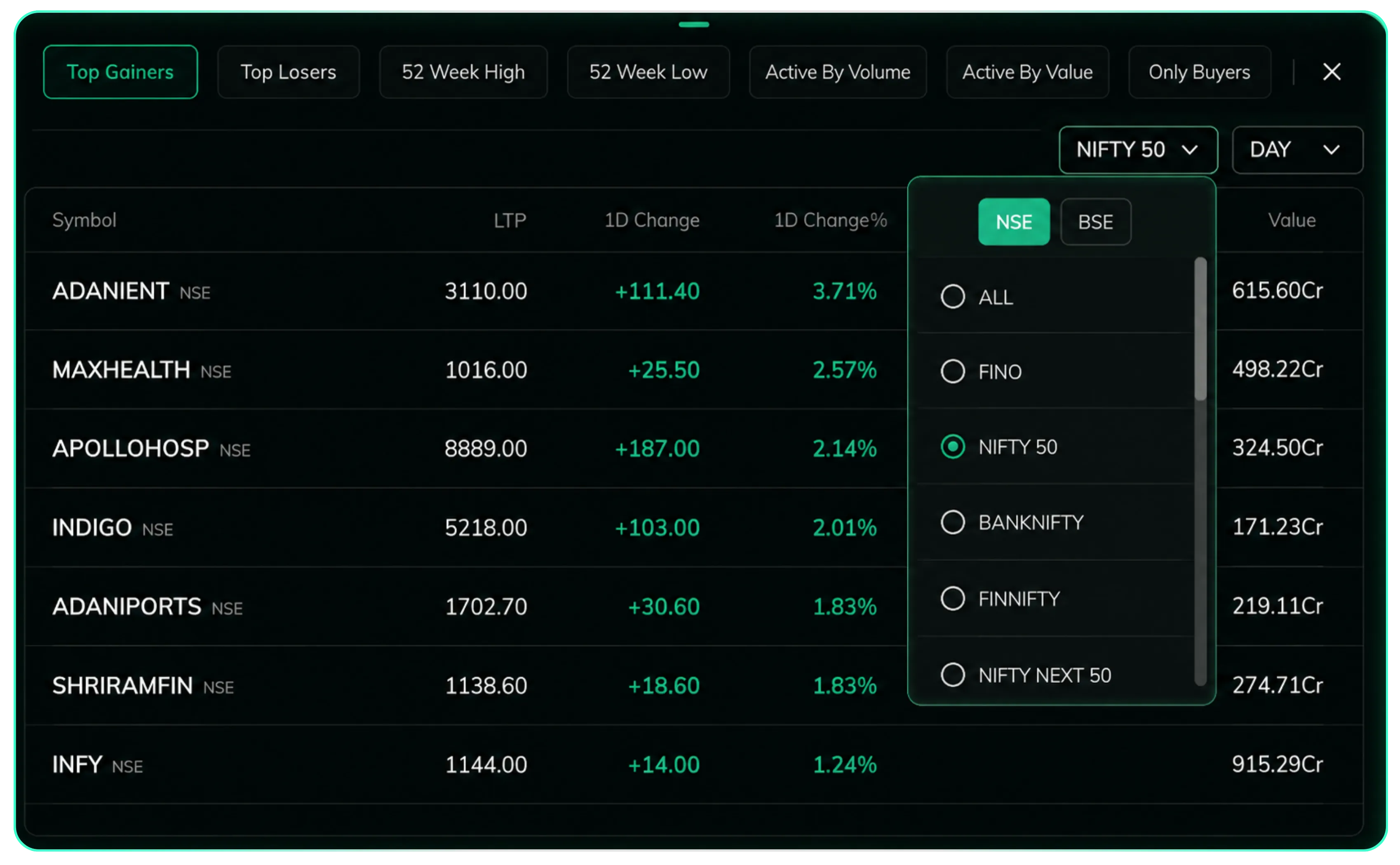This screenshot has height=865, width=1400.
Task: Click the drag handle at panel top
Action: [x=694, y=25]
